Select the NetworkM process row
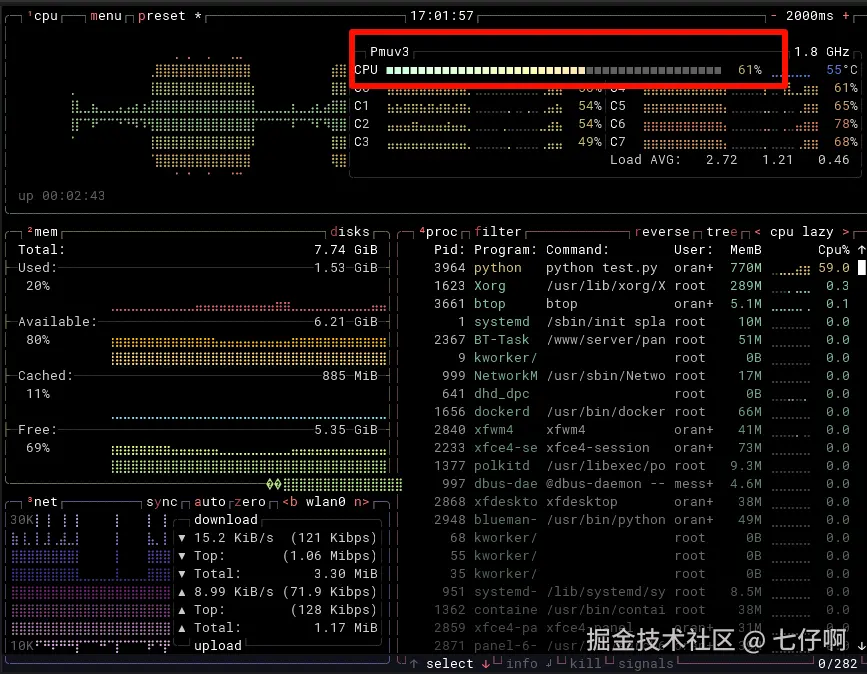Viewport: 867px width, 674px height. [641, 376]
